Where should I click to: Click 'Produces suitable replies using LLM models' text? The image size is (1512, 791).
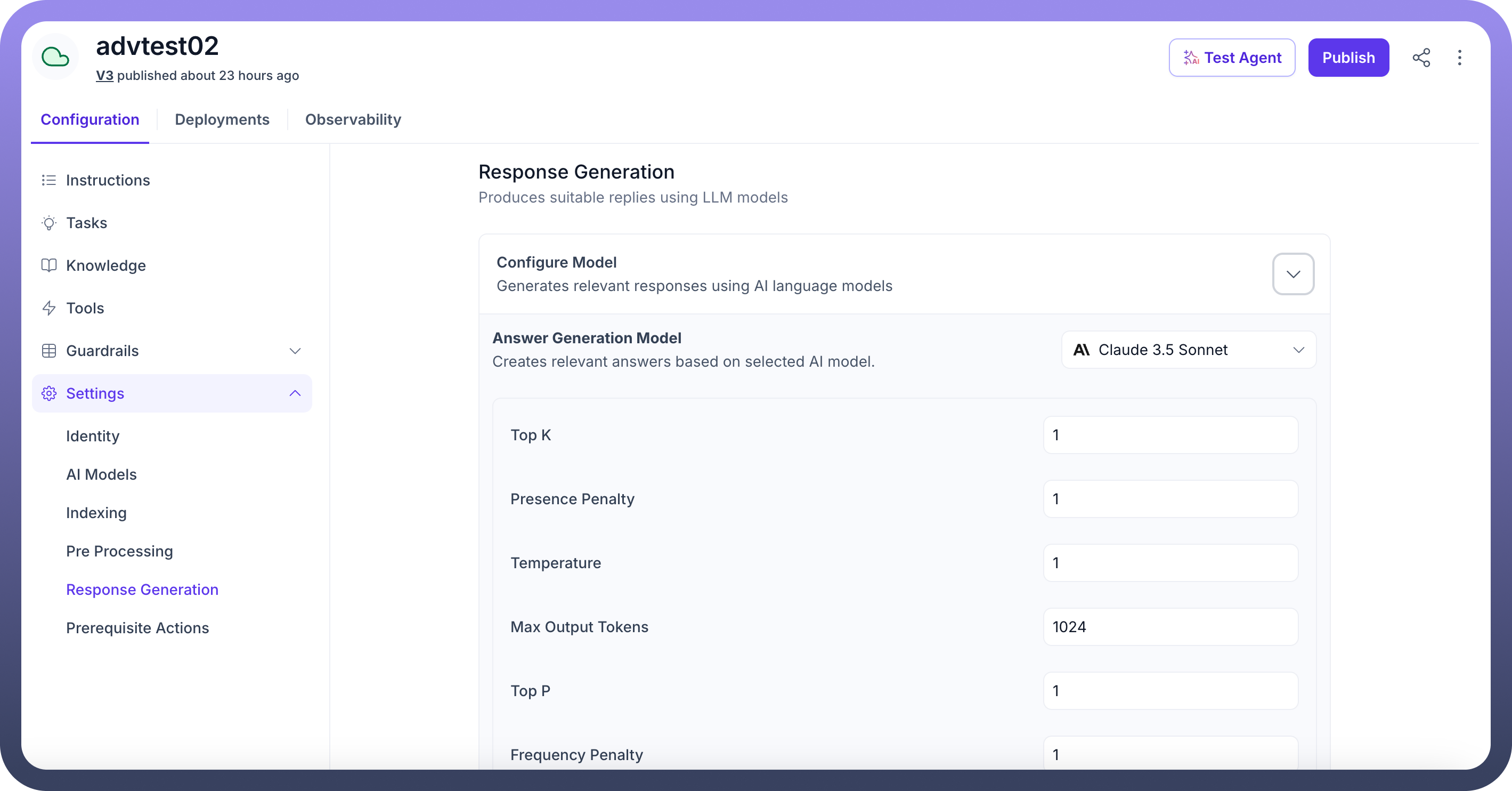(x=633, y=198)
